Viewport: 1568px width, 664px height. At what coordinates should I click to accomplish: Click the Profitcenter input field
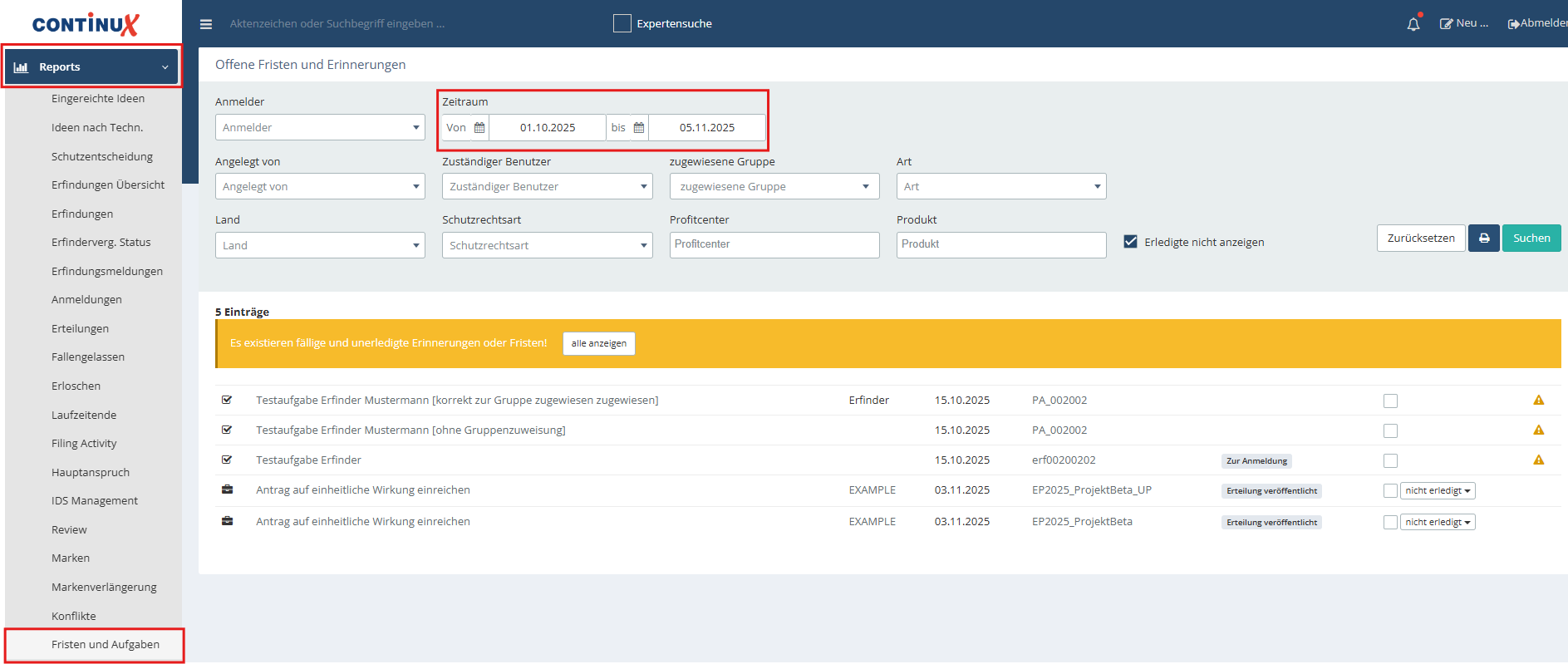coord(774,245)
